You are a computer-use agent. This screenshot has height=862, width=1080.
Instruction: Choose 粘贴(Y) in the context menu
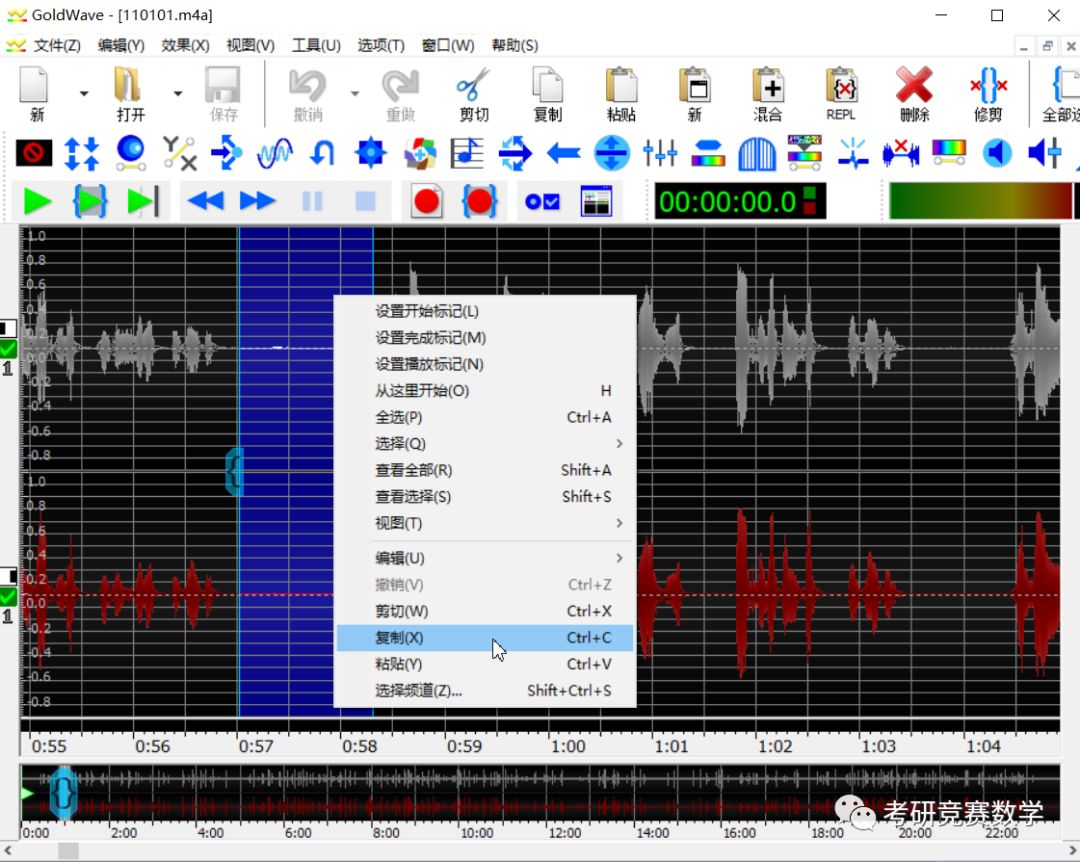[485, 664]
